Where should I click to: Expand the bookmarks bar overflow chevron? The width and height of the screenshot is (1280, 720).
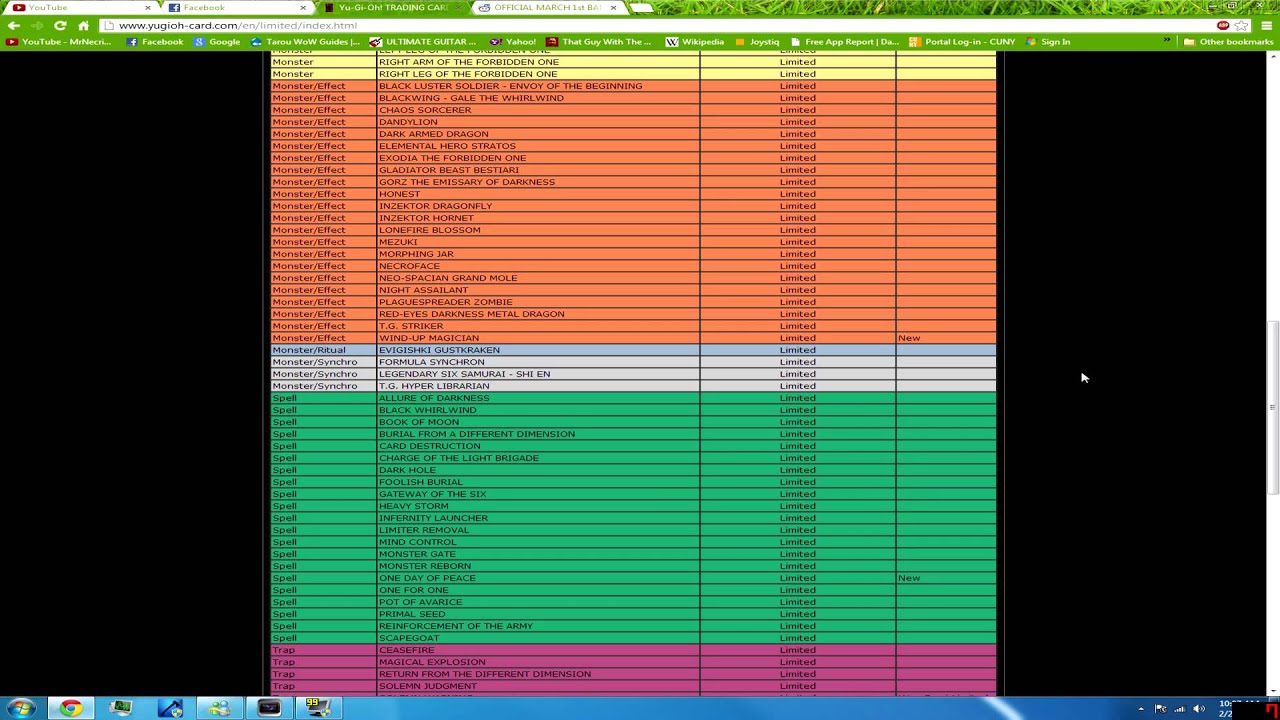[x=1166, y=42]
